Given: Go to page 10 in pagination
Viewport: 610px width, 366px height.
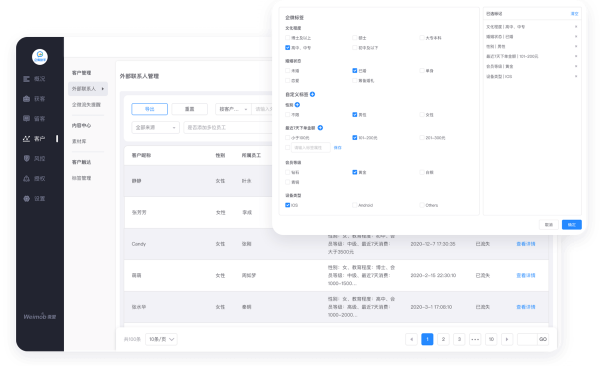Looking at the screenshot, I should [x=491, y=339].
